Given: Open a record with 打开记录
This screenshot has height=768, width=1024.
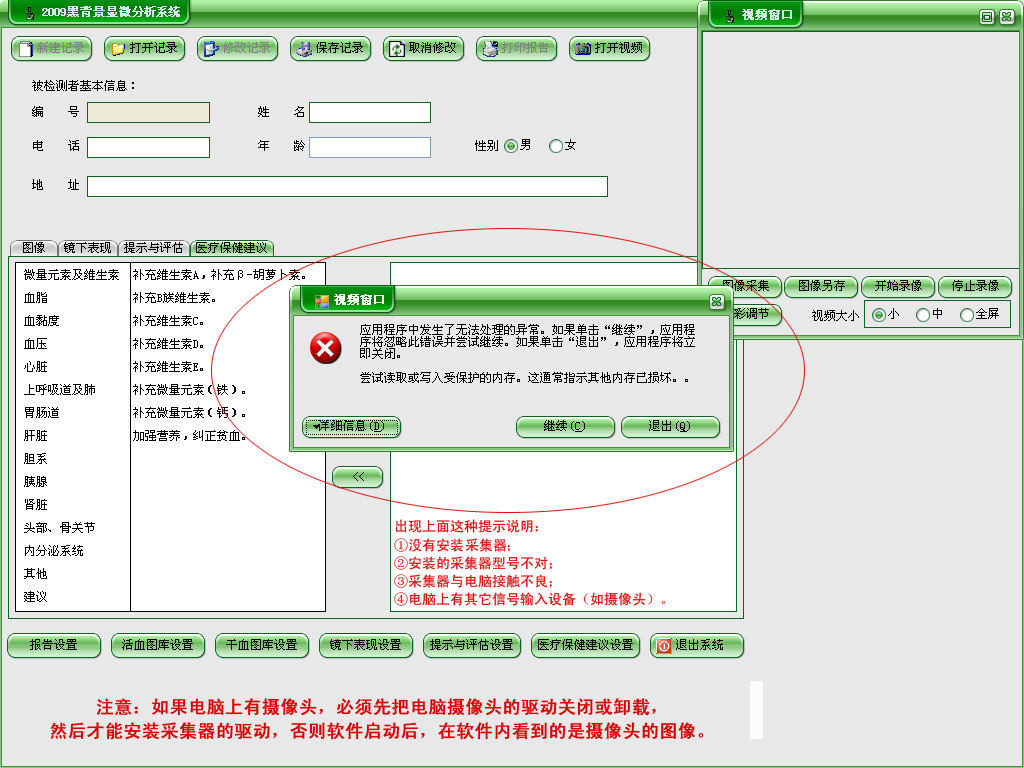Looking at the screenshot, I should (144, 48).
